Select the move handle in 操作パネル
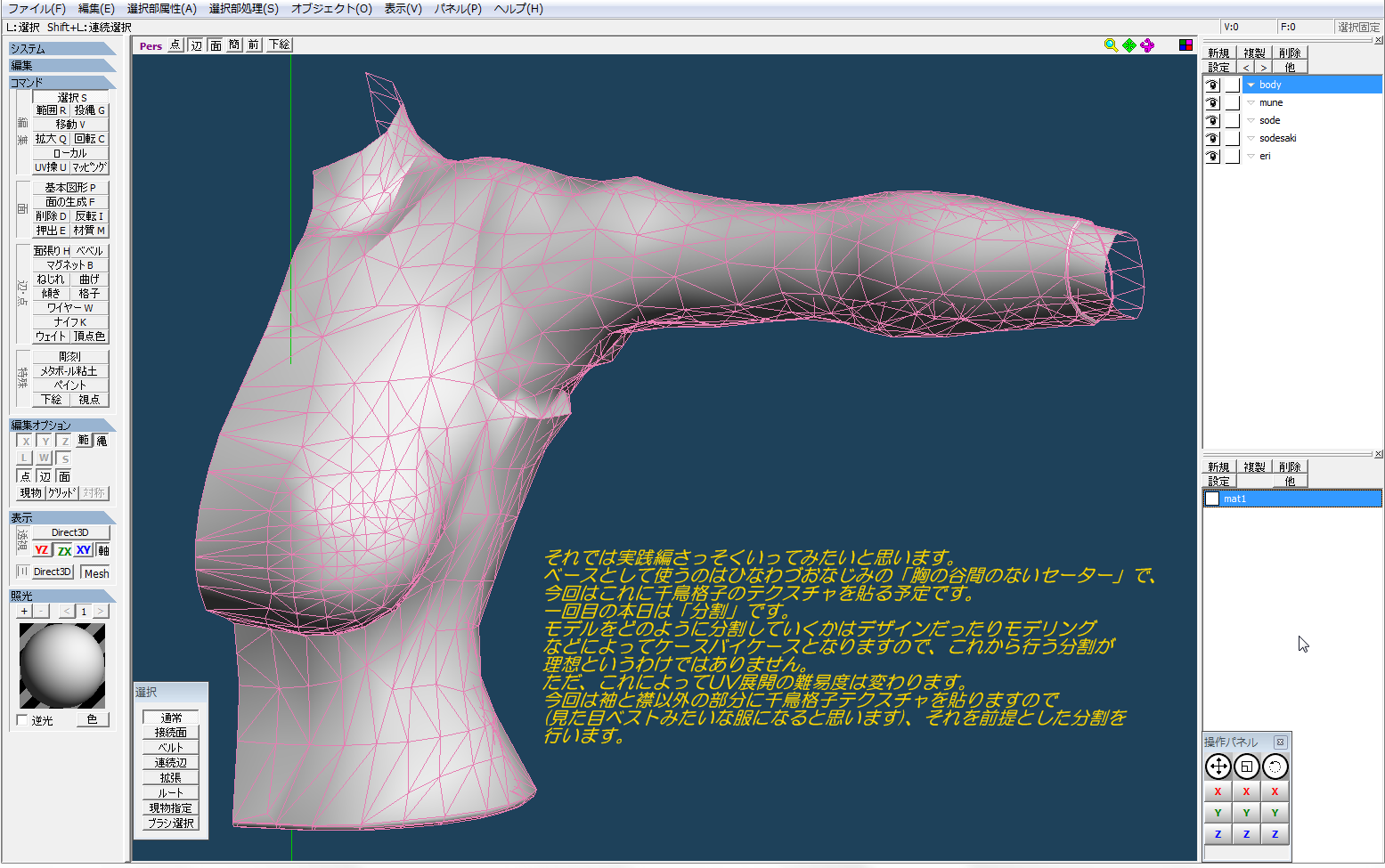 1218,767
